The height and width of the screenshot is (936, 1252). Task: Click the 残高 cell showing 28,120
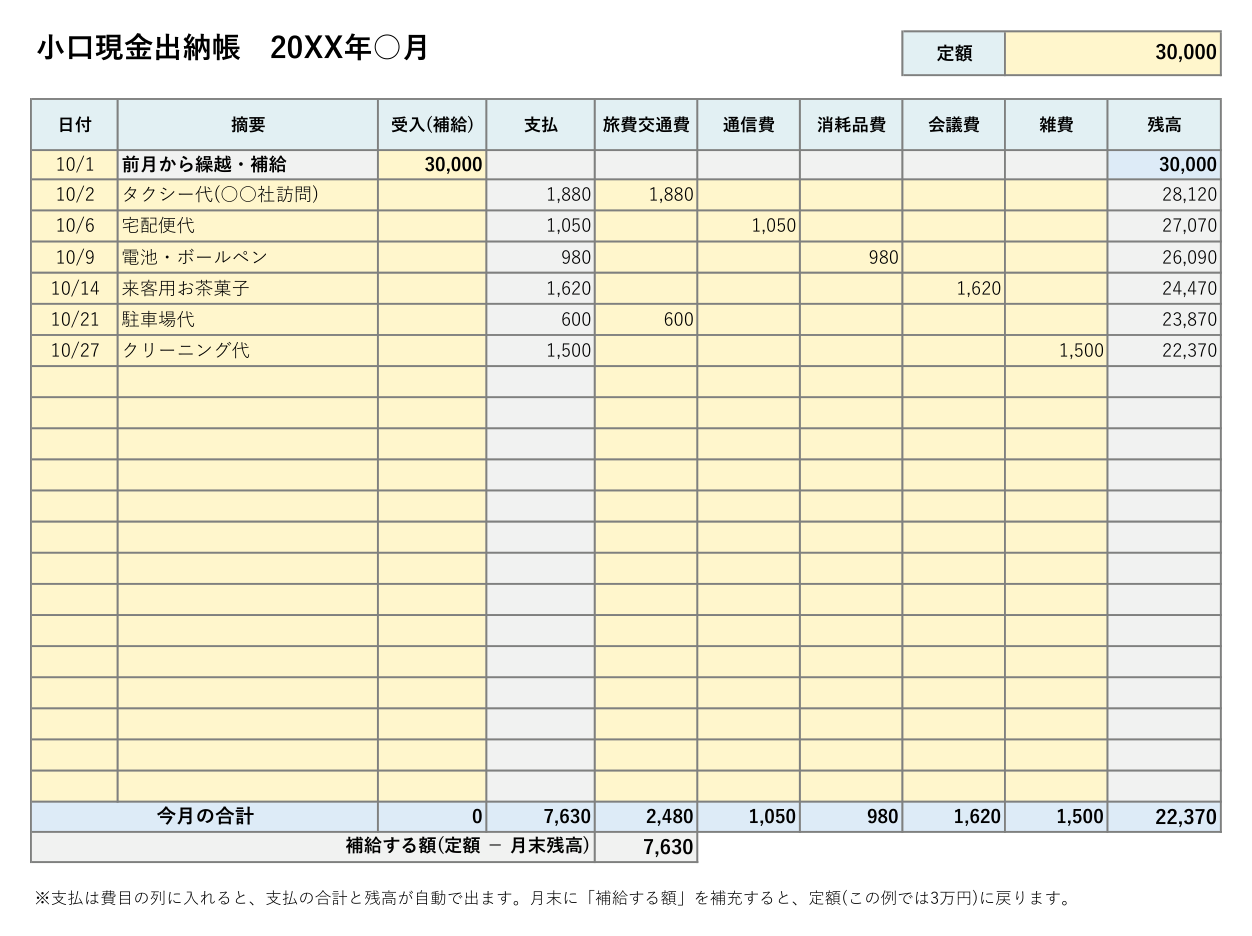[x=1164, y=194]
